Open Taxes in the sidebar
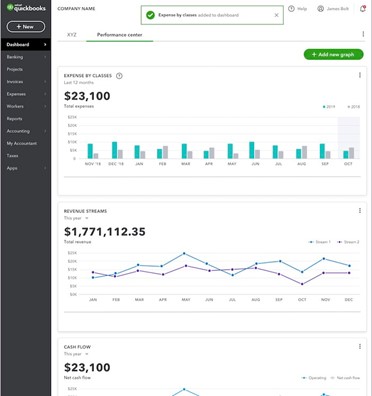Image resolution: width=372 pixels, height=396 pixels. (x=26, y=156)
